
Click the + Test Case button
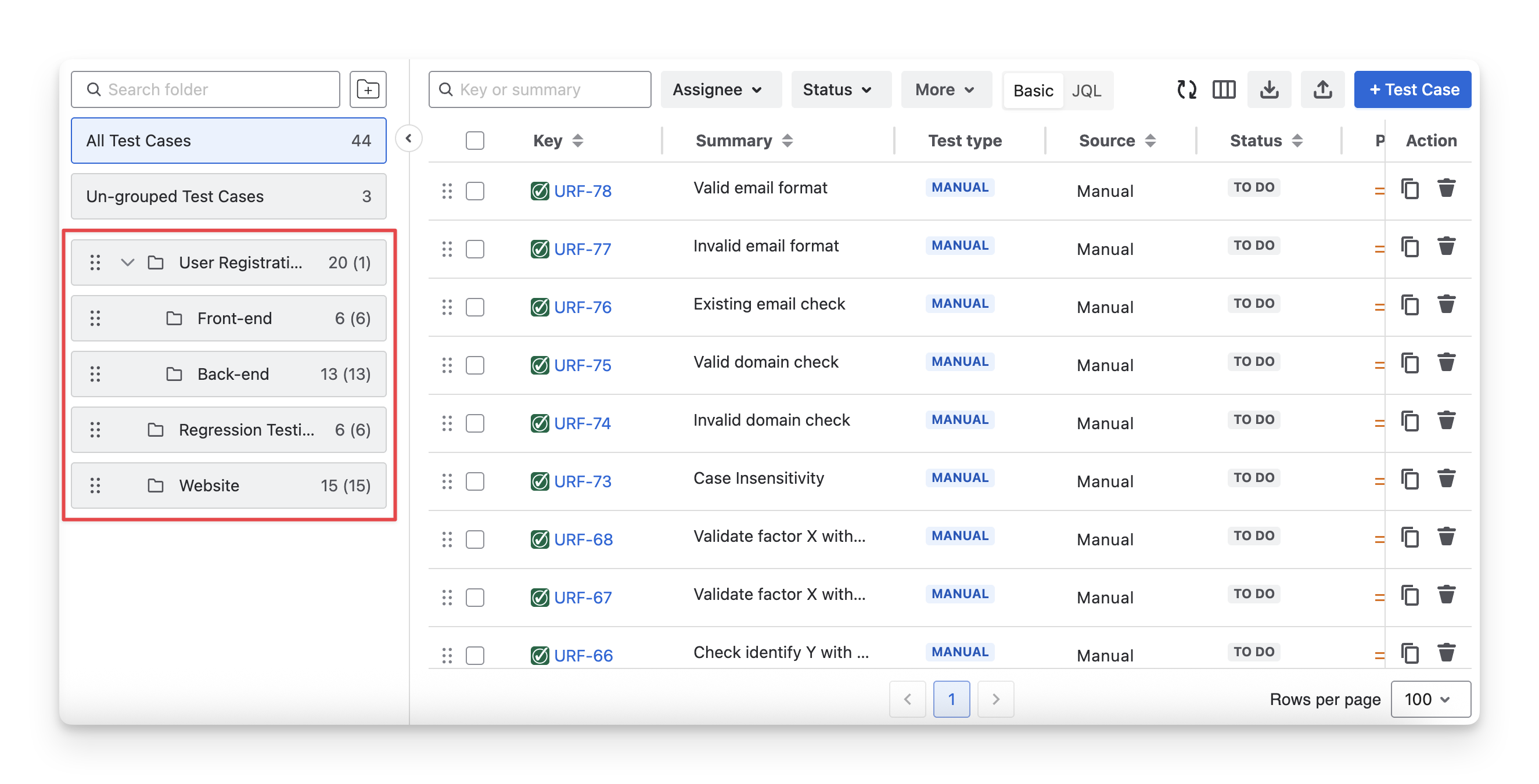click(x=1412, y=89)
